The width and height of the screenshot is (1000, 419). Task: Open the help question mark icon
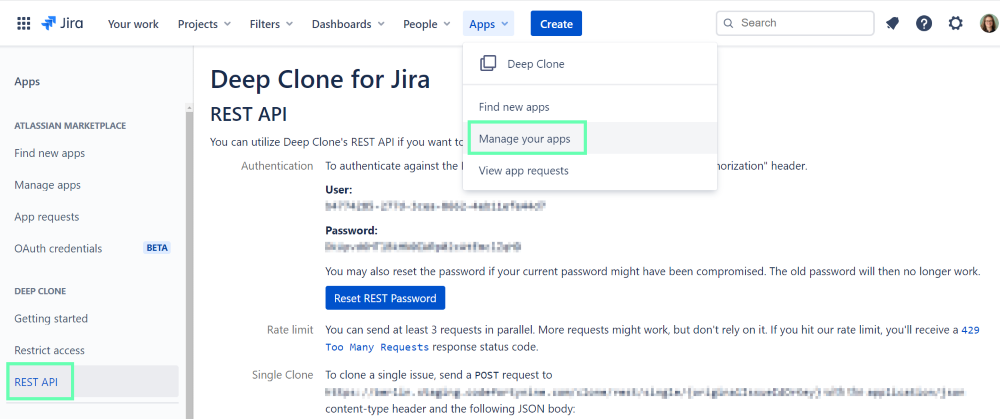(924, 23)
